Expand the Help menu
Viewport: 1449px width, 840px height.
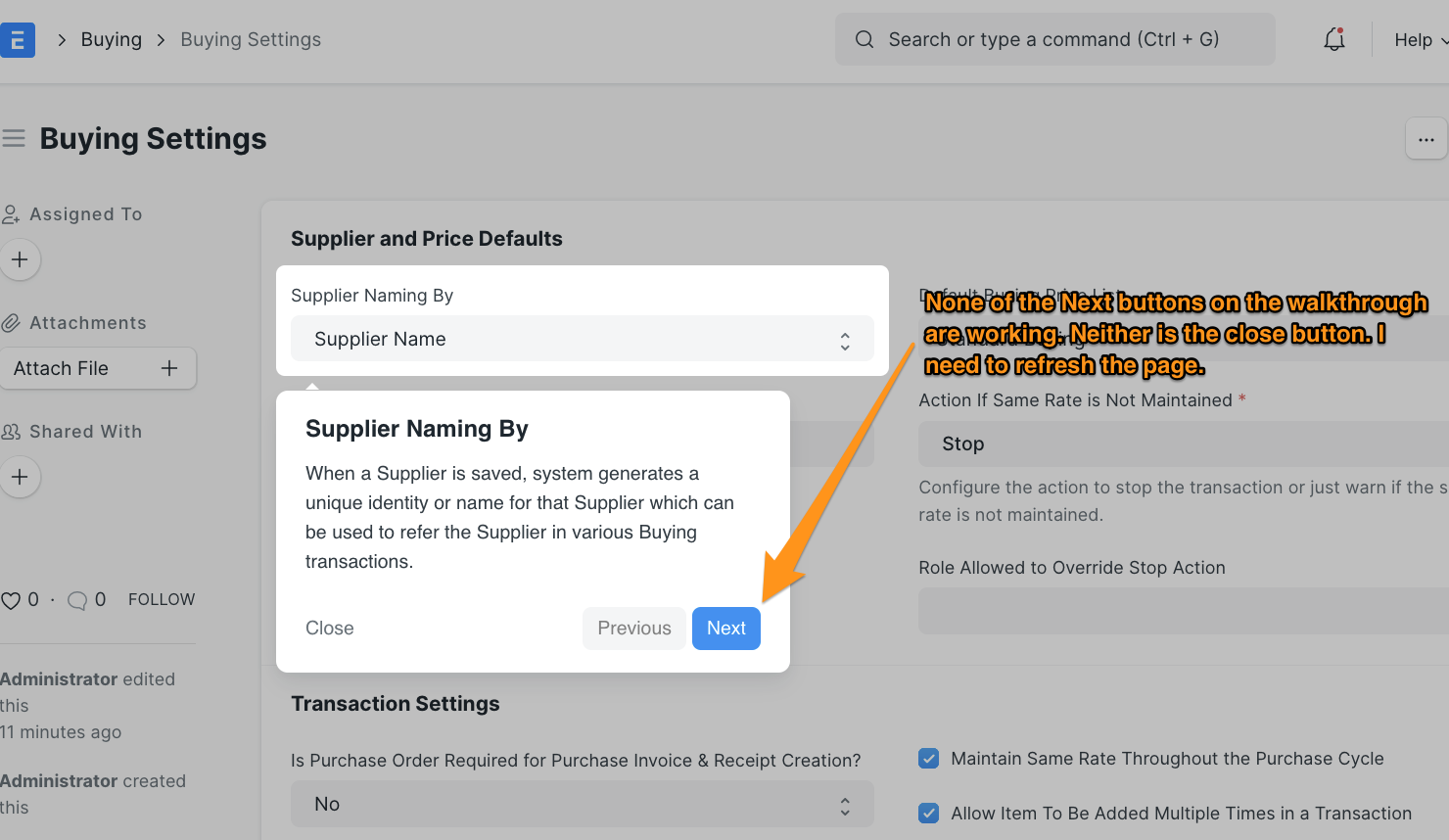[x=1420, y=40]
